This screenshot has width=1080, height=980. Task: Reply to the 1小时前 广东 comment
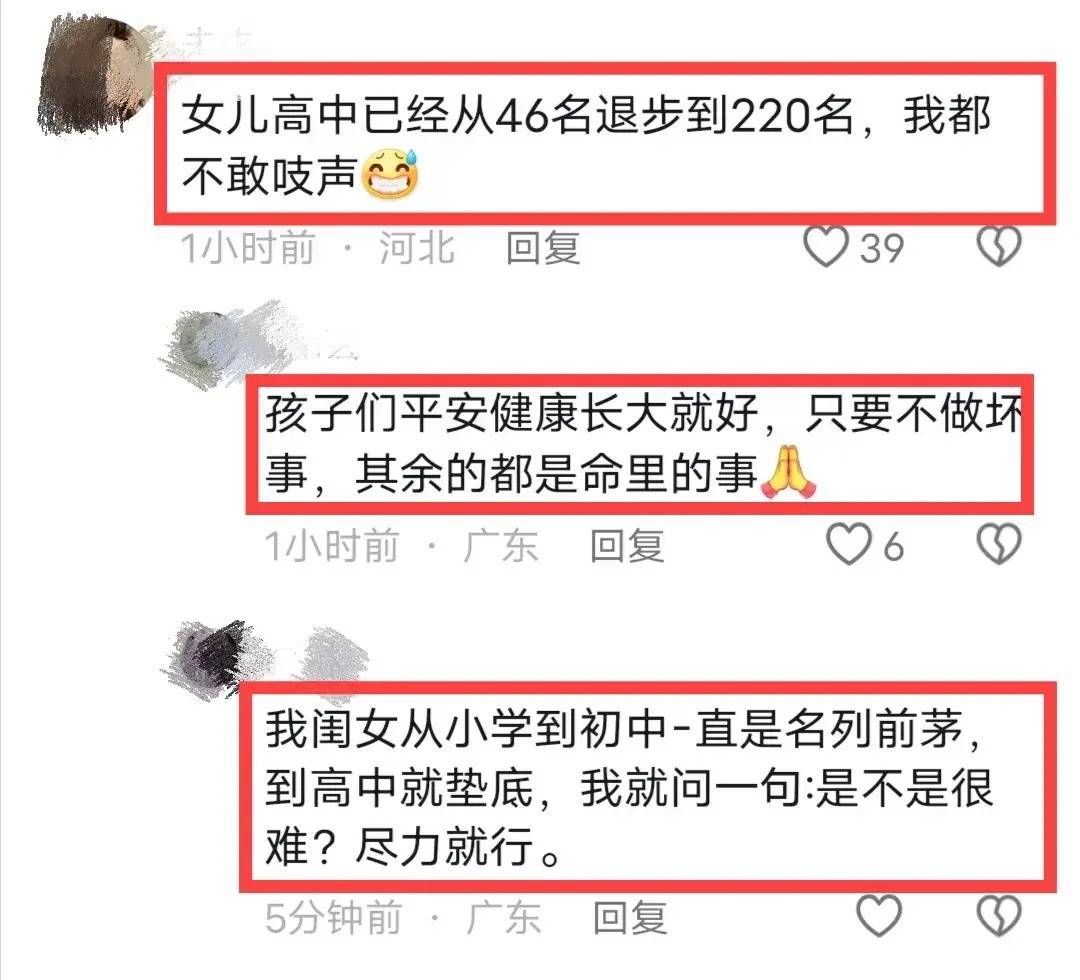tap(627, 547)
